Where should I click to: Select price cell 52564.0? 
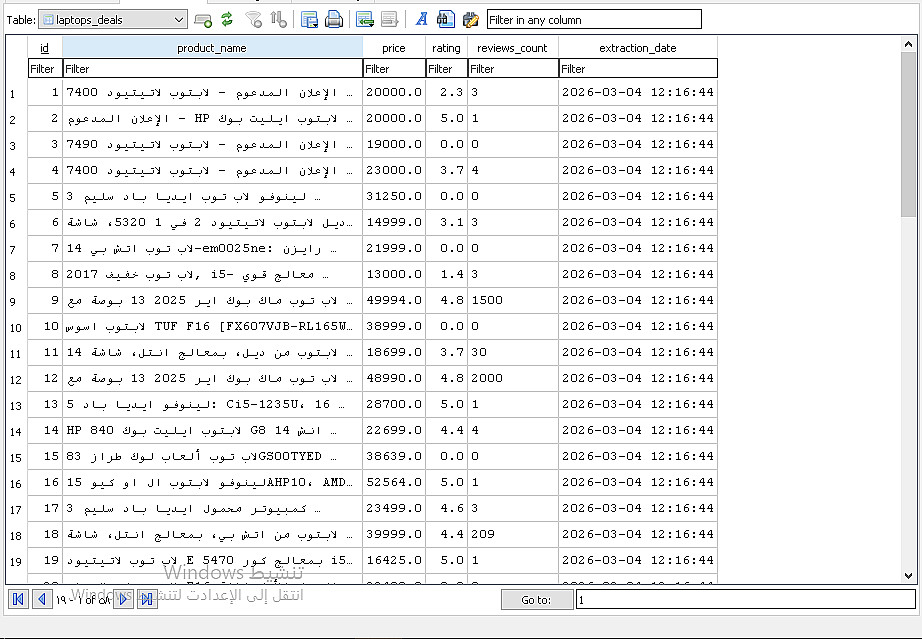point(394,482)
